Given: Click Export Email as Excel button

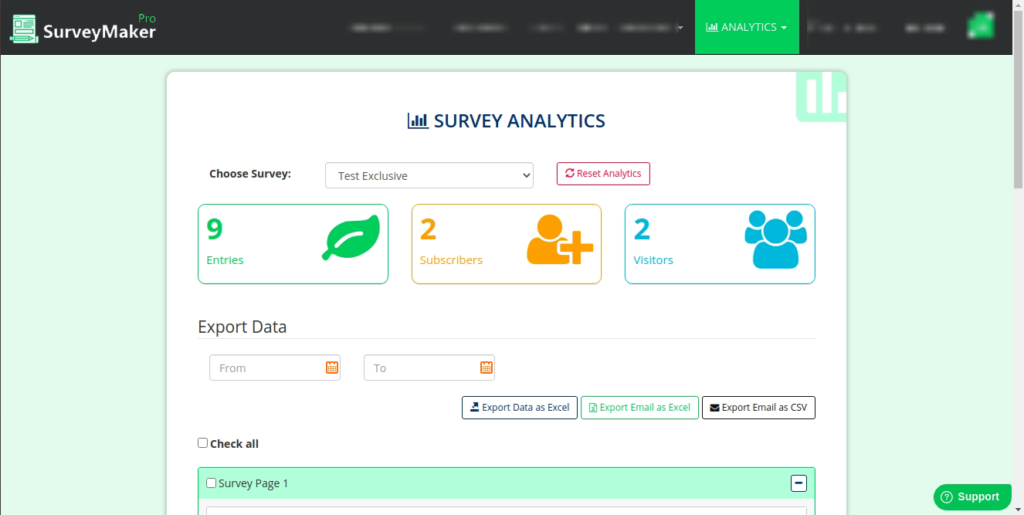Looking at the screenshot, I should tap(639, 407).
